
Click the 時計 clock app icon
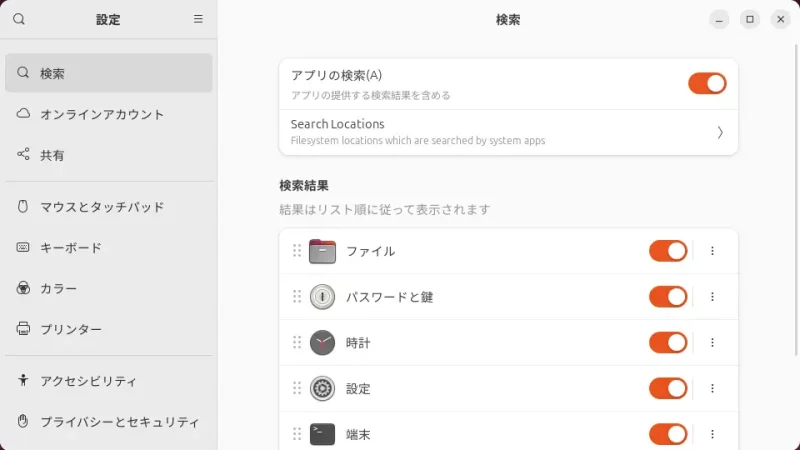tap(322, 342)
